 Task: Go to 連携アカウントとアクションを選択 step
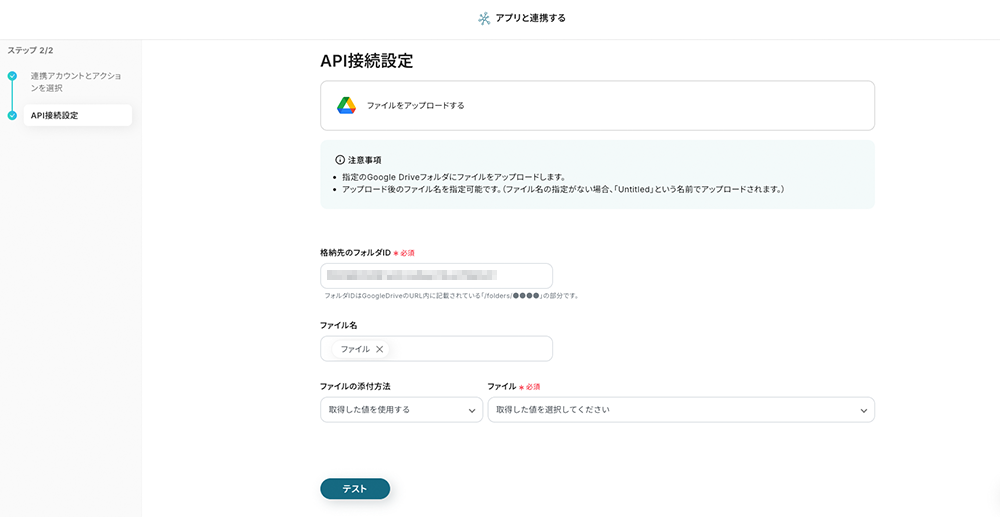pos(76,82)
